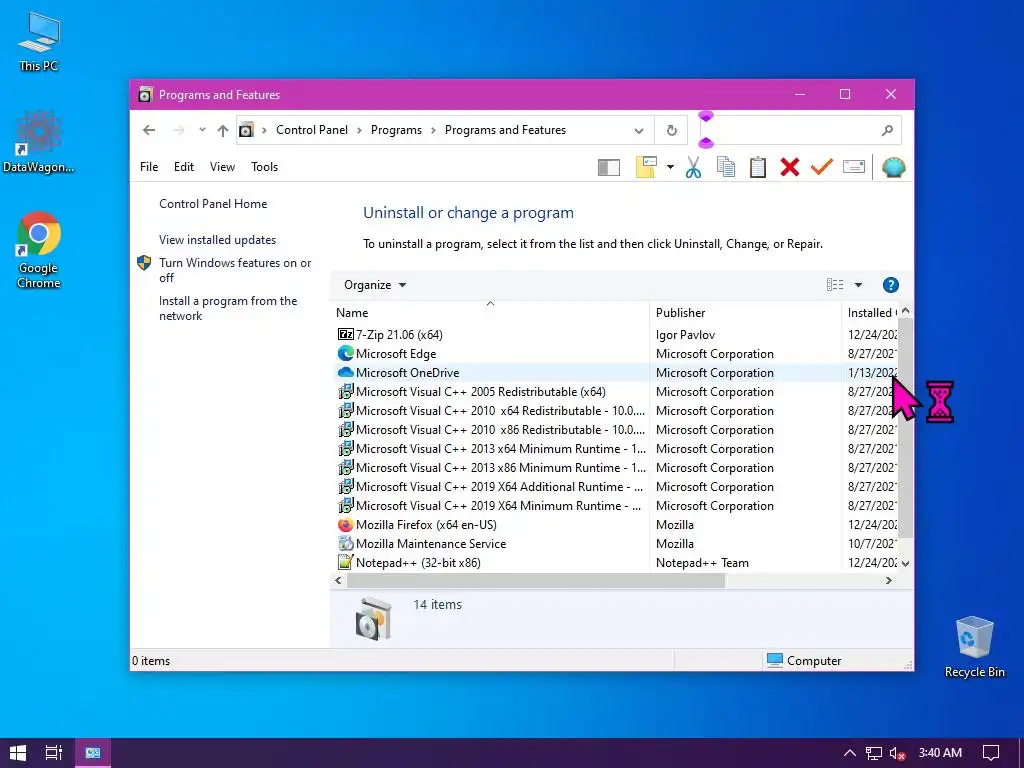Click the blue shell icon in toolbar
1024x768 pixels.
click(893, 167)
